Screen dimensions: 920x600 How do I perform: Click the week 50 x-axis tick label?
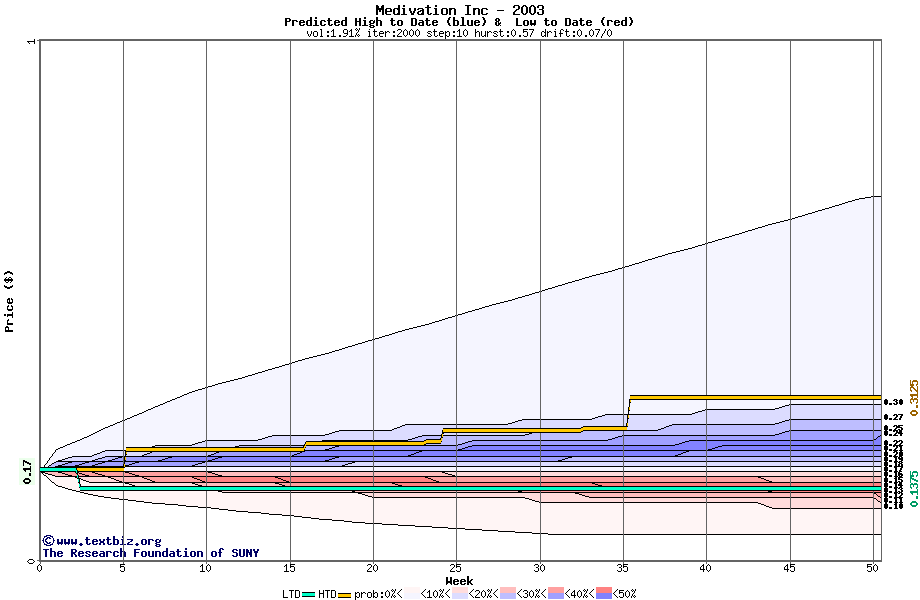point(873,568)
